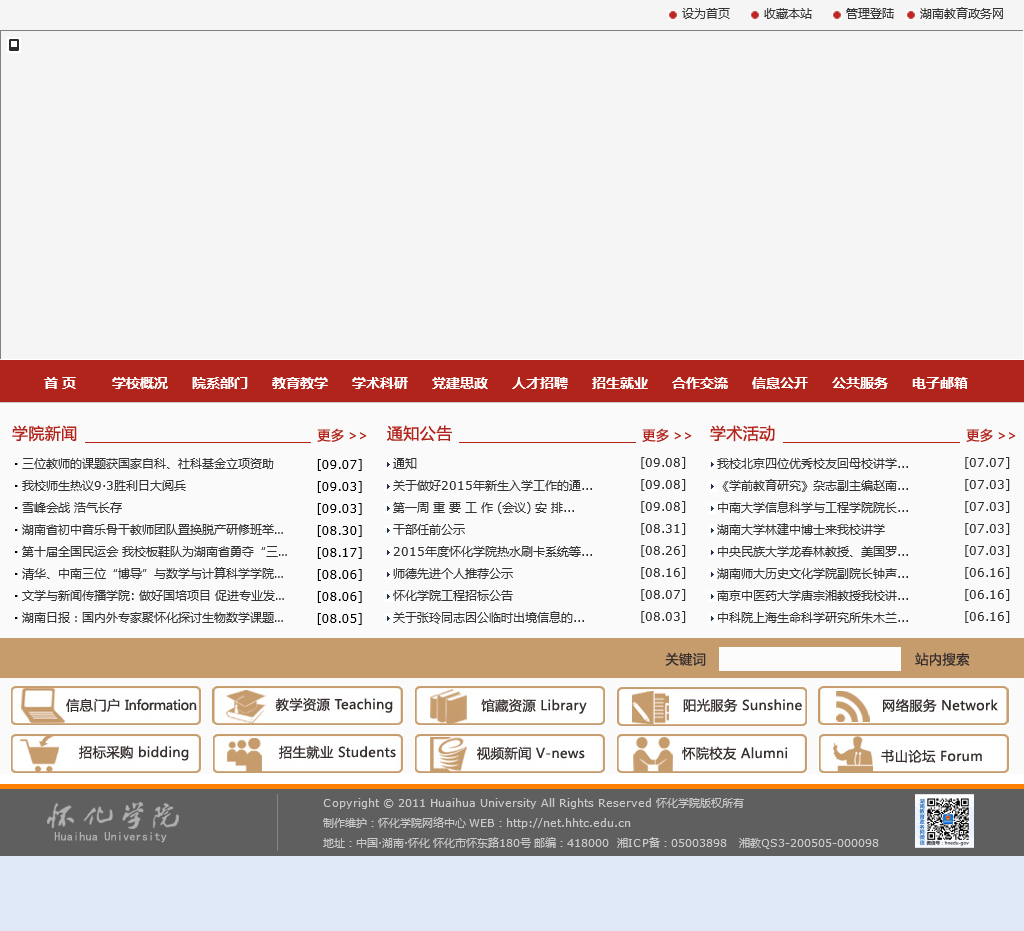Click the laptop icon for 信息门户 Information
1024x931 pixels.
click(38, 706)
